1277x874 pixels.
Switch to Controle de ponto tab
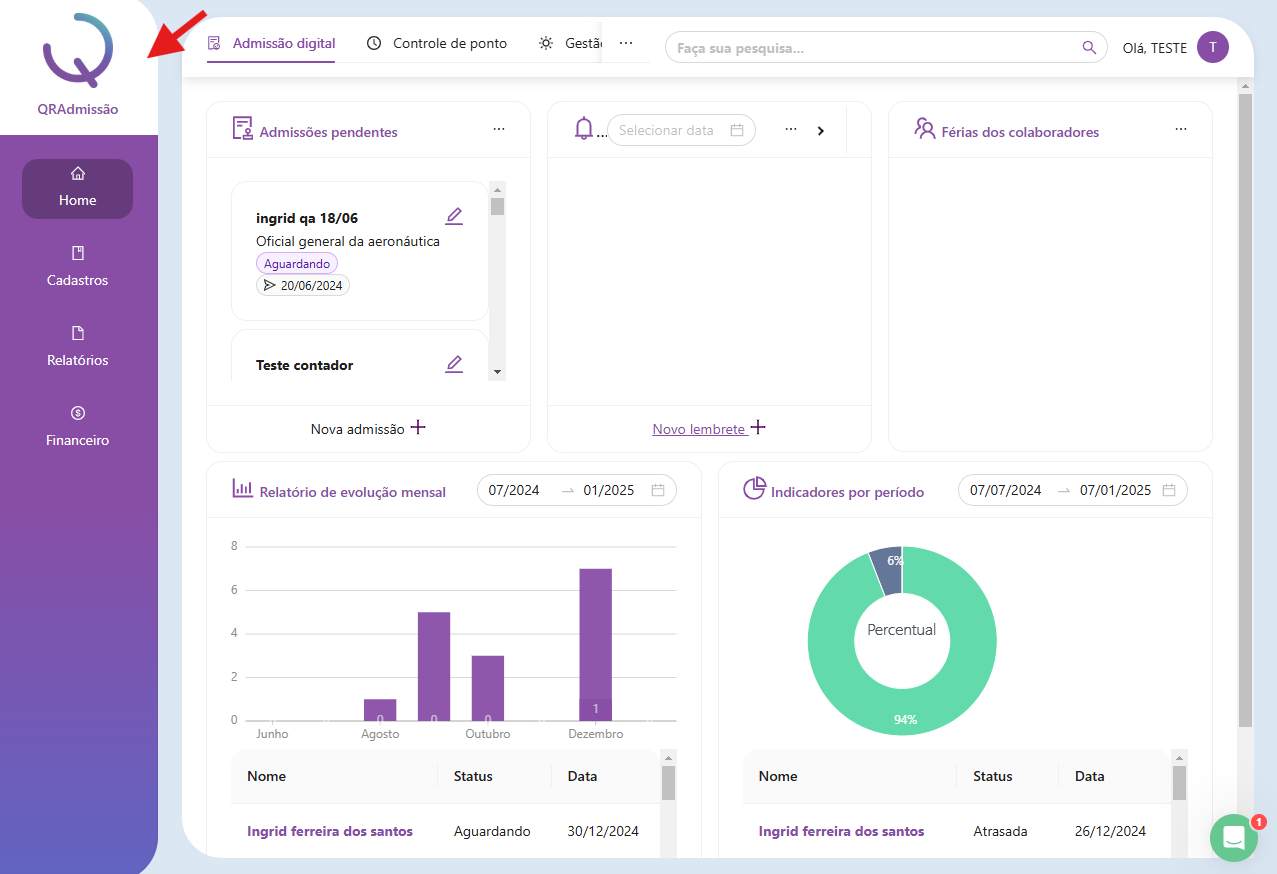[437, 44]
